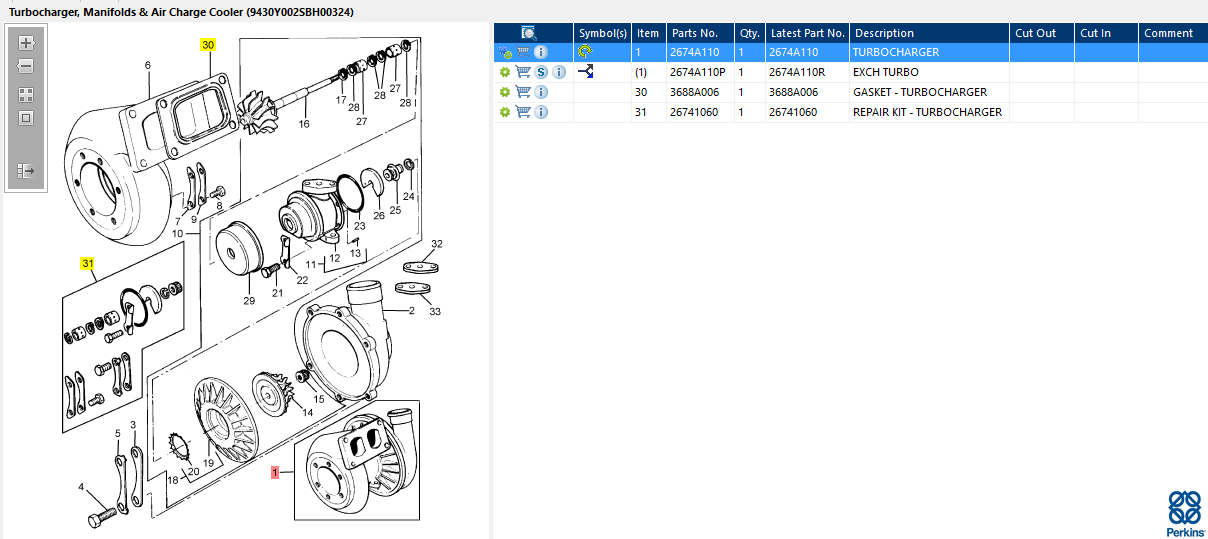1208x539 pixels.
Task: Add GASKET - TURBOCHARGER to cart
Action: [x=523, y=92]
